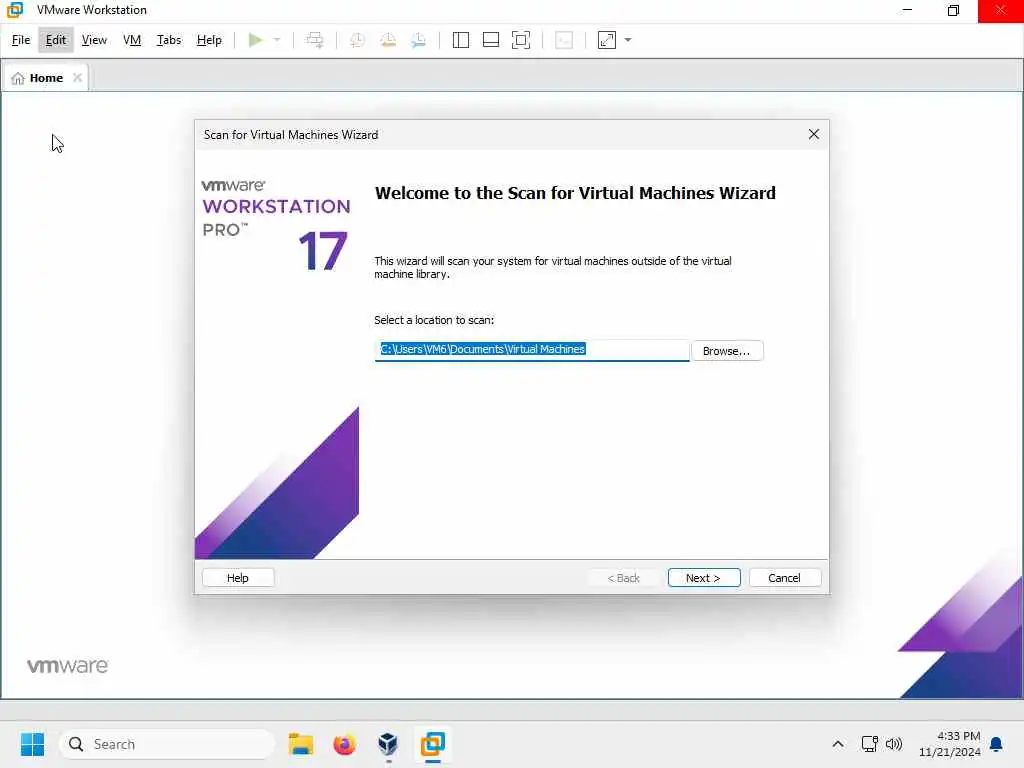
Task: Click Send Ctrl+Alt+Del toolbar icon
Action: pyautogui.click(x=315, y=40)
